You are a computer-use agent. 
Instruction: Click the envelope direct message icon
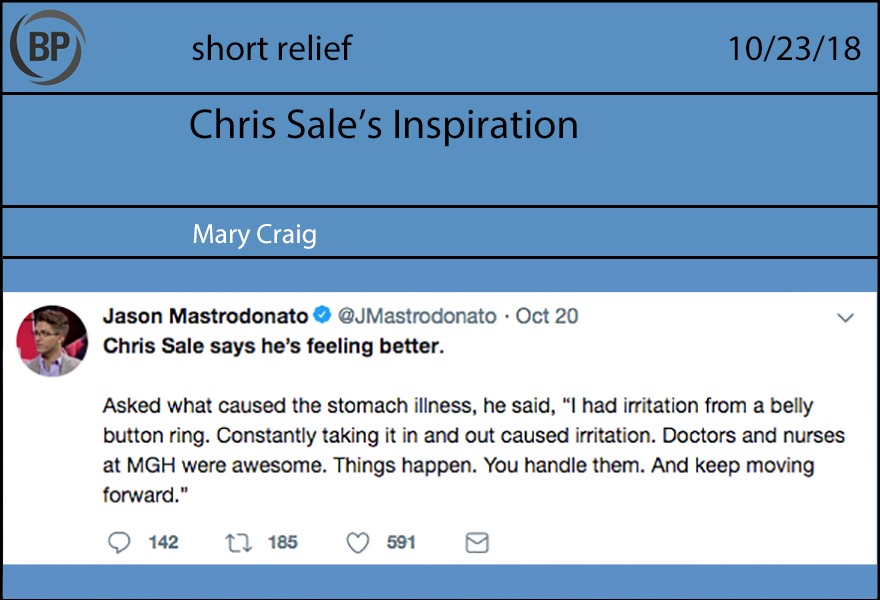(x=477, y=542)
